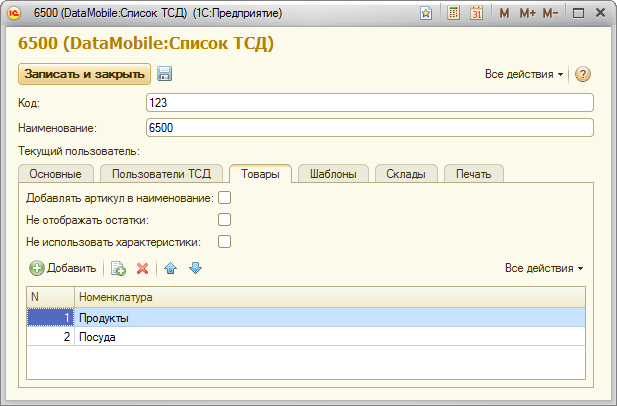Move row down with blue arrow
The width and height of the screenshot is (617, 406).
(195, 268)
